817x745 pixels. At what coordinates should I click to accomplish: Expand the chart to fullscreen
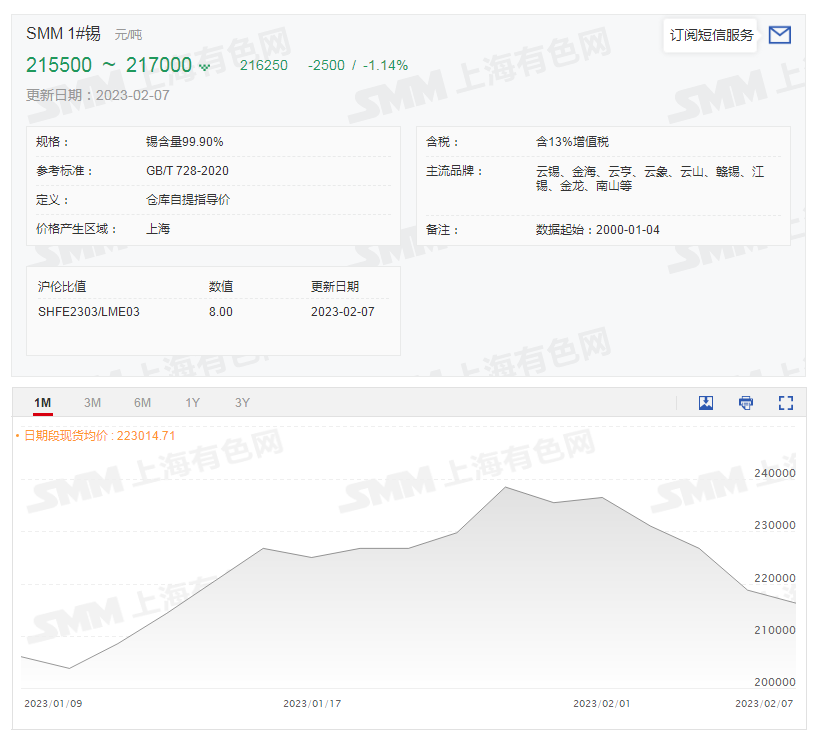(x=786, y=403)
